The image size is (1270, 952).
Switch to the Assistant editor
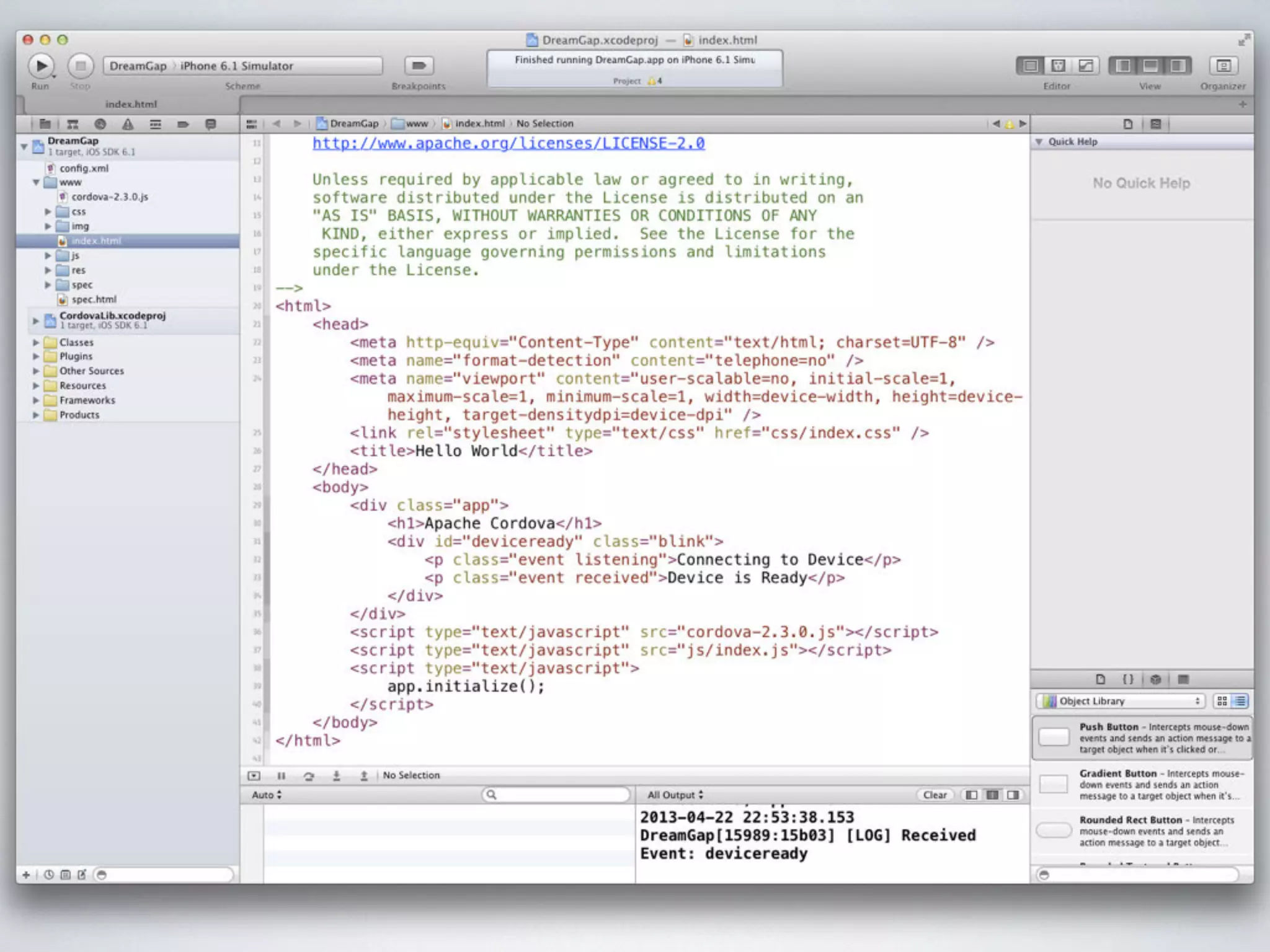point(1058,66)
